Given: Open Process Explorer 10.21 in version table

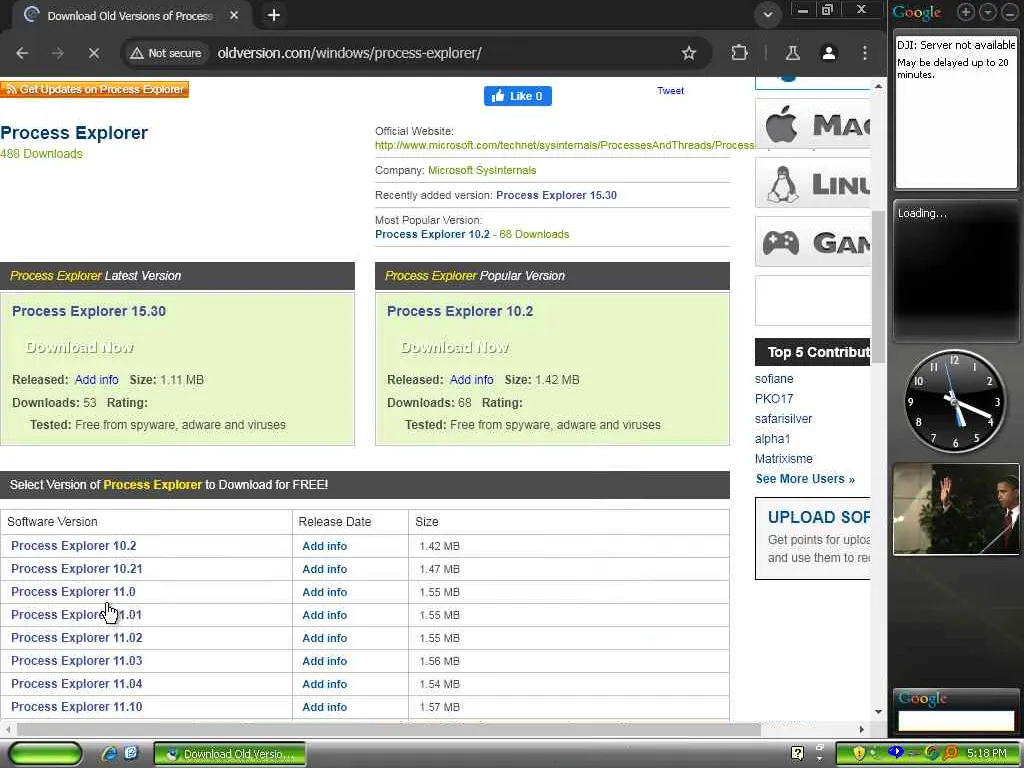Looking at the screenshot, I should (76, 569).
